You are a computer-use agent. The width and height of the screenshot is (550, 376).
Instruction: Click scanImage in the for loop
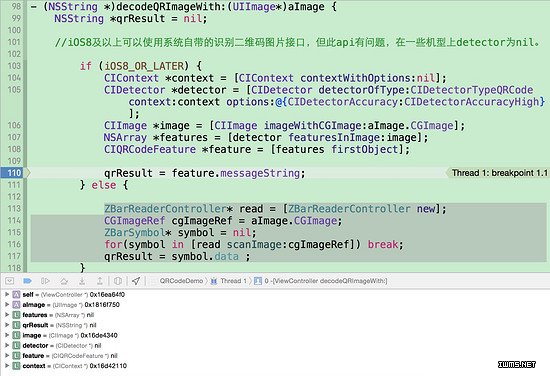click(254, 244)
